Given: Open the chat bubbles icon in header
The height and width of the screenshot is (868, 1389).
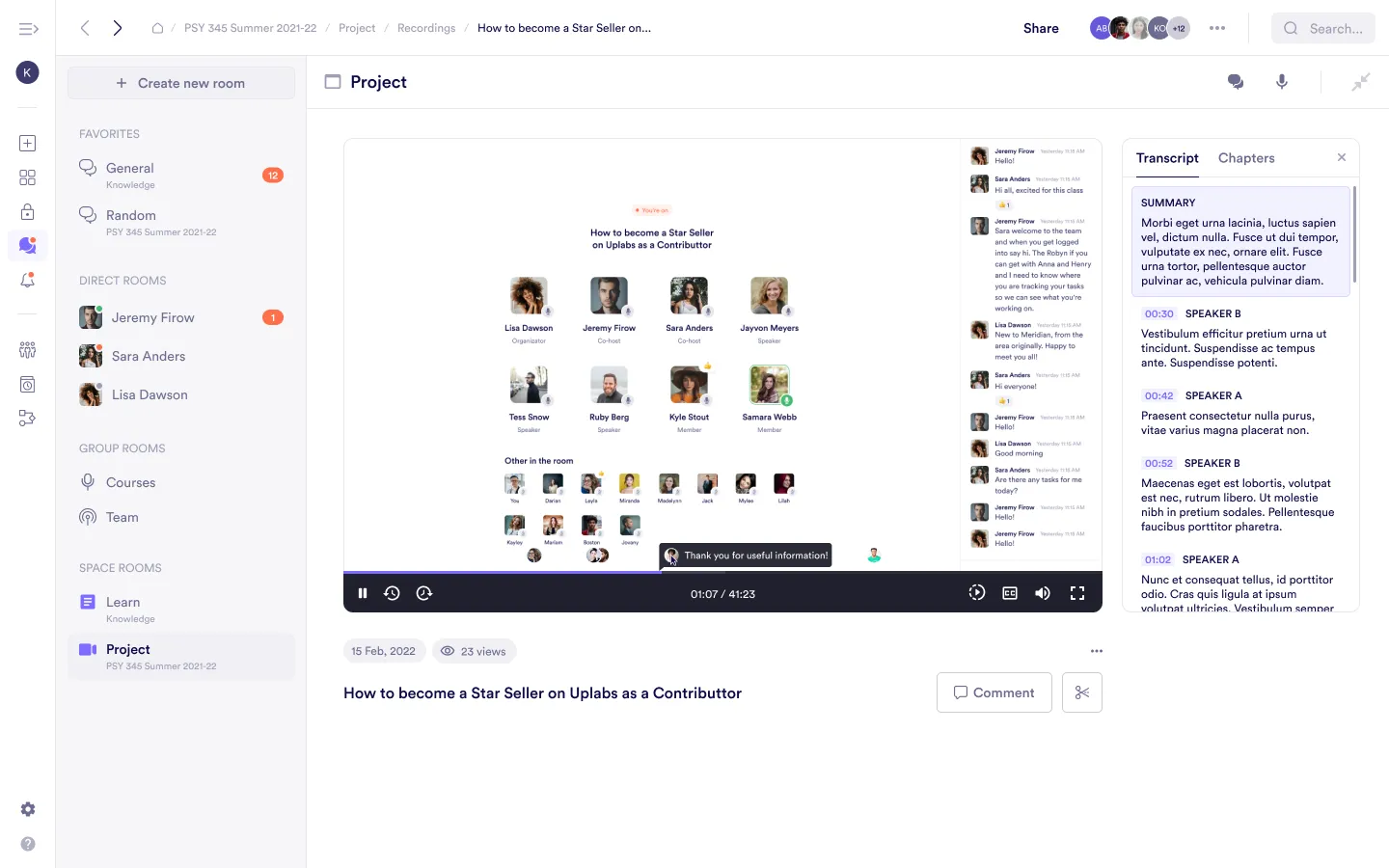Looking at the screenshot, I should click(x=1236, y=82).
